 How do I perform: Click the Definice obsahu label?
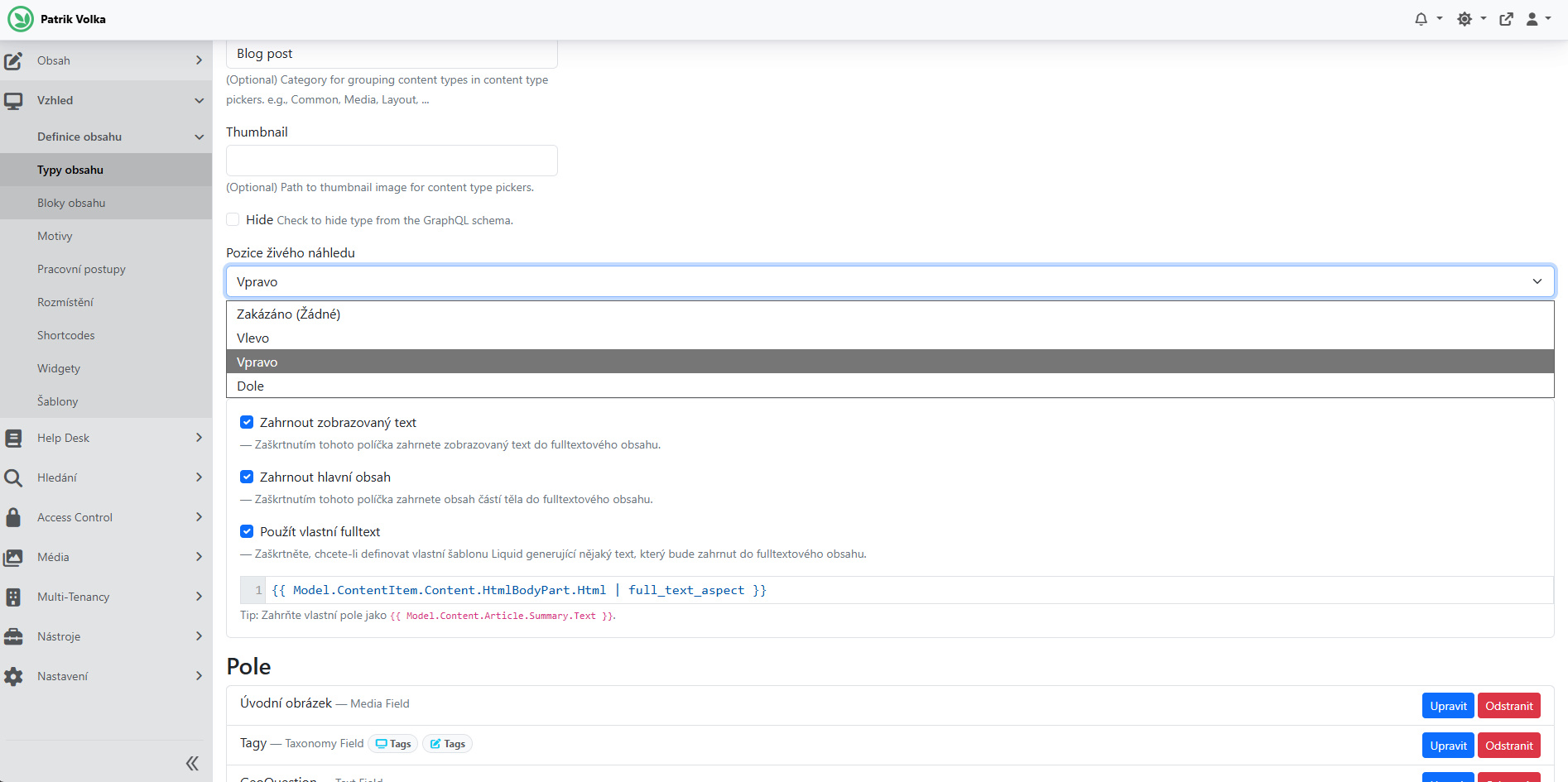pos(79,137)
